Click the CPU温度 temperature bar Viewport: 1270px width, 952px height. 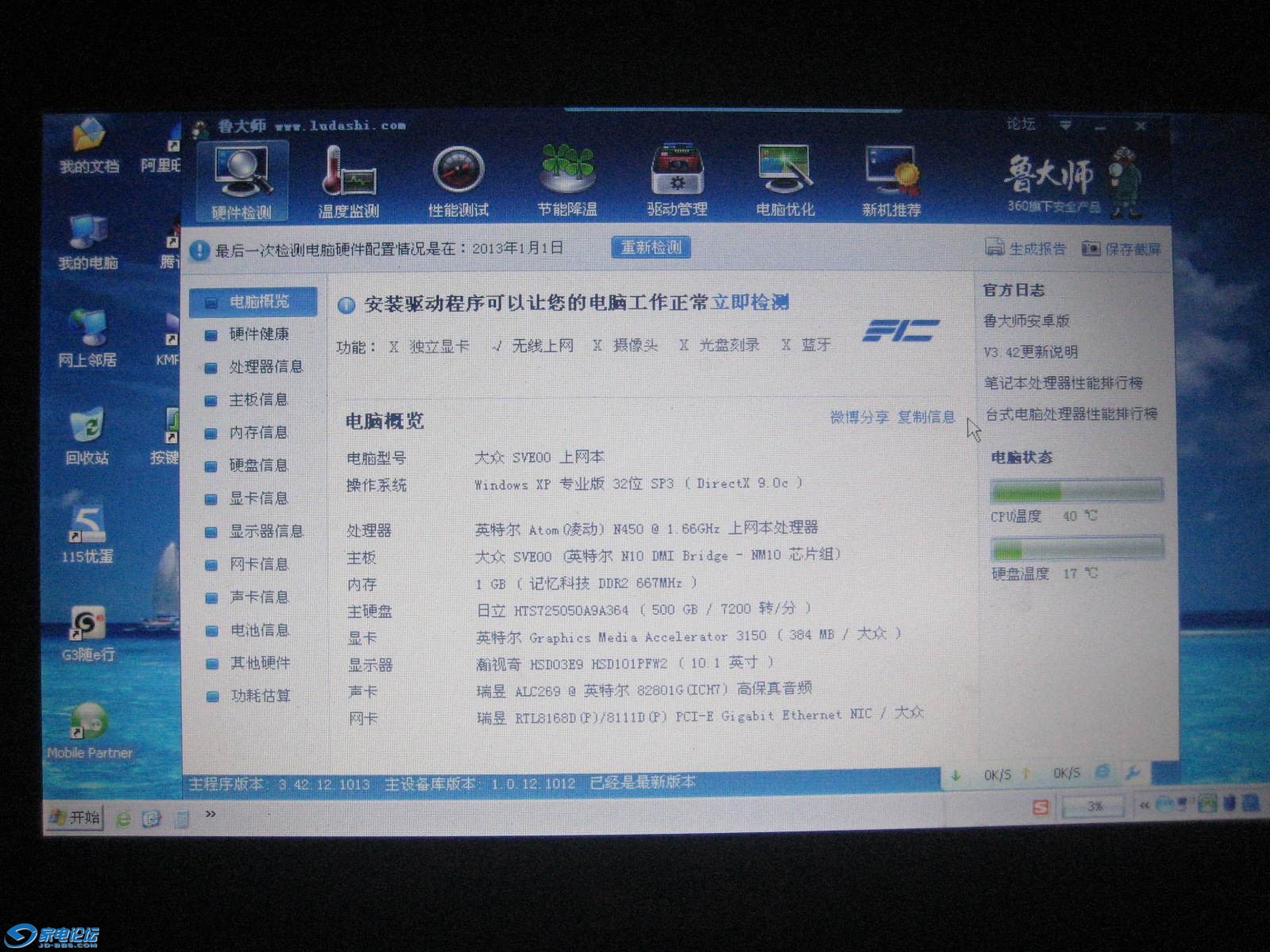click(1076, 492)
